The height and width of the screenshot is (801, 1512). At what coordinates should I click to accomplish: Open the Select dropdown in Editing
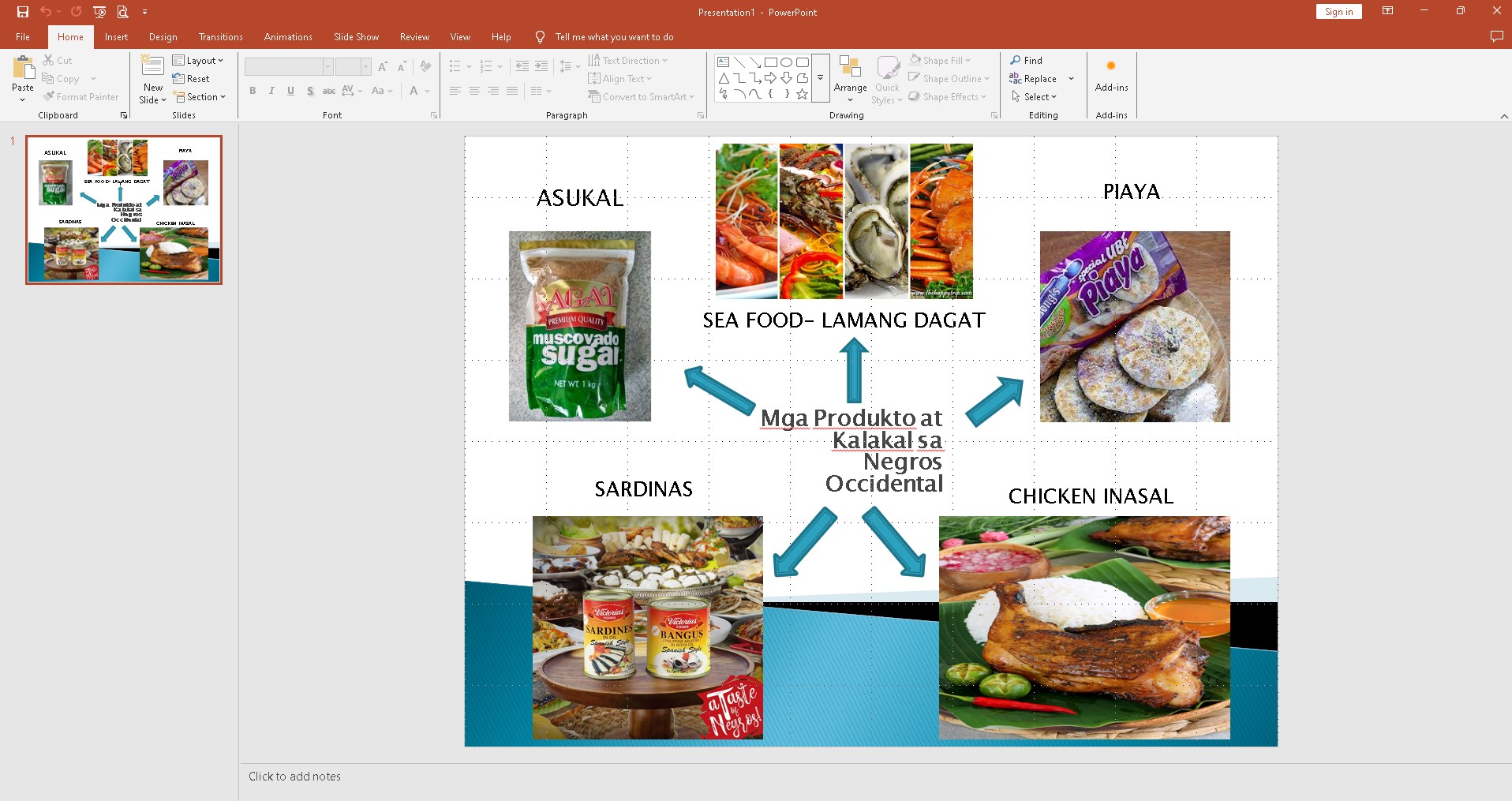coord(1033,96)
